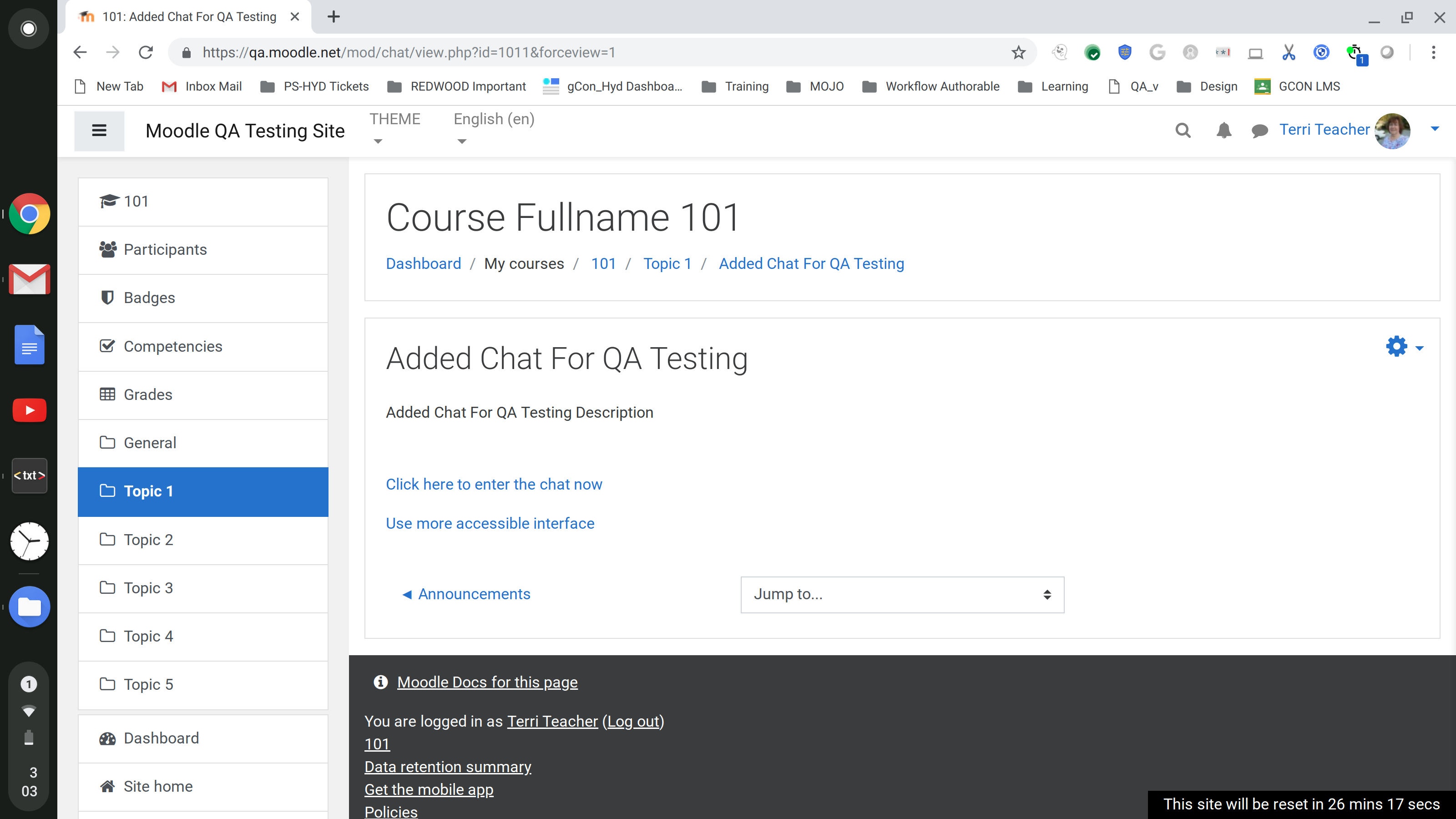
Task: Bookmark this page with the star icon
Action: pyautogui.click(x=1018, y=53)
